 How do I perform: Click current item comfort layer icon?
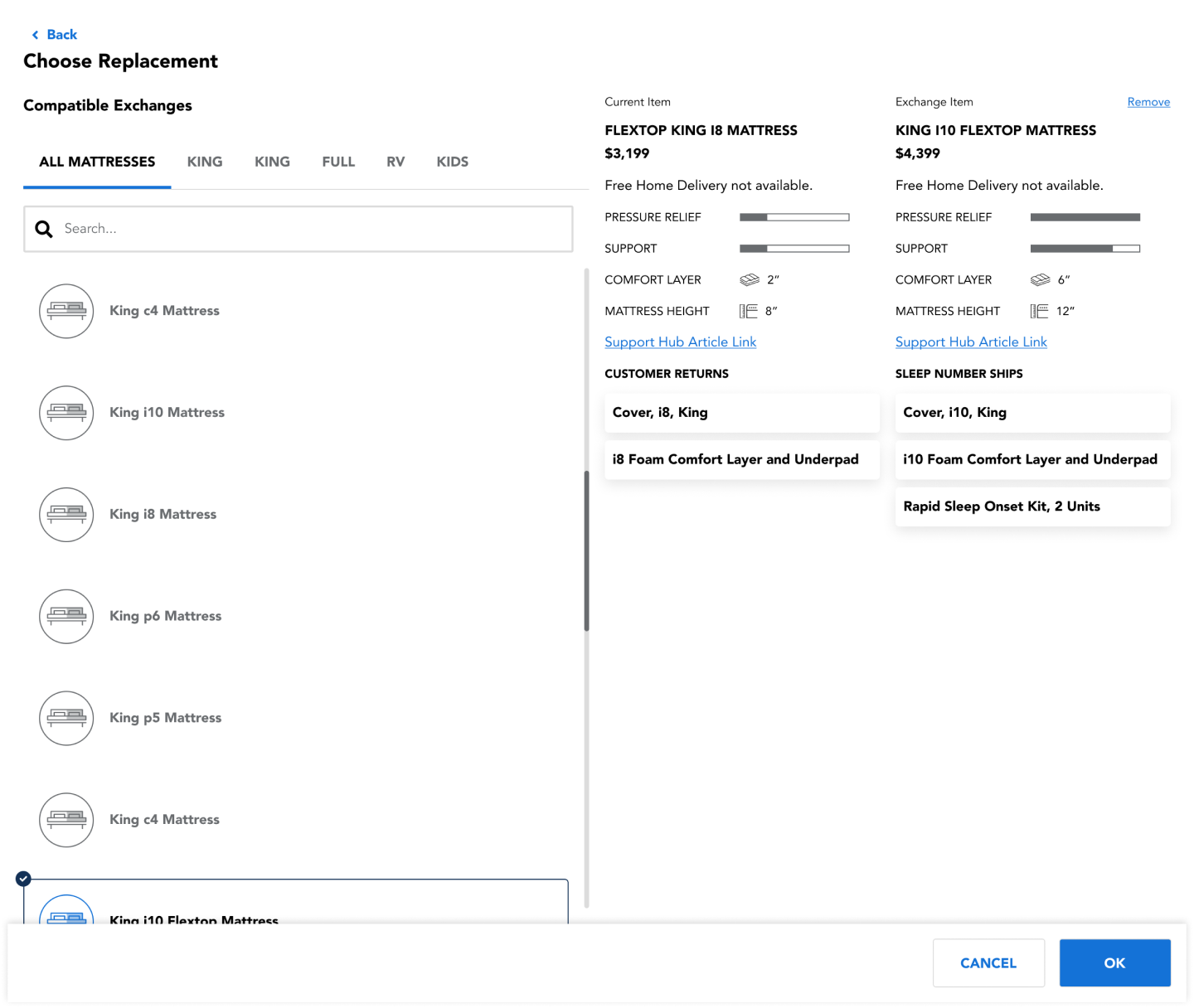pyautogui.click(x=750, y=280)
